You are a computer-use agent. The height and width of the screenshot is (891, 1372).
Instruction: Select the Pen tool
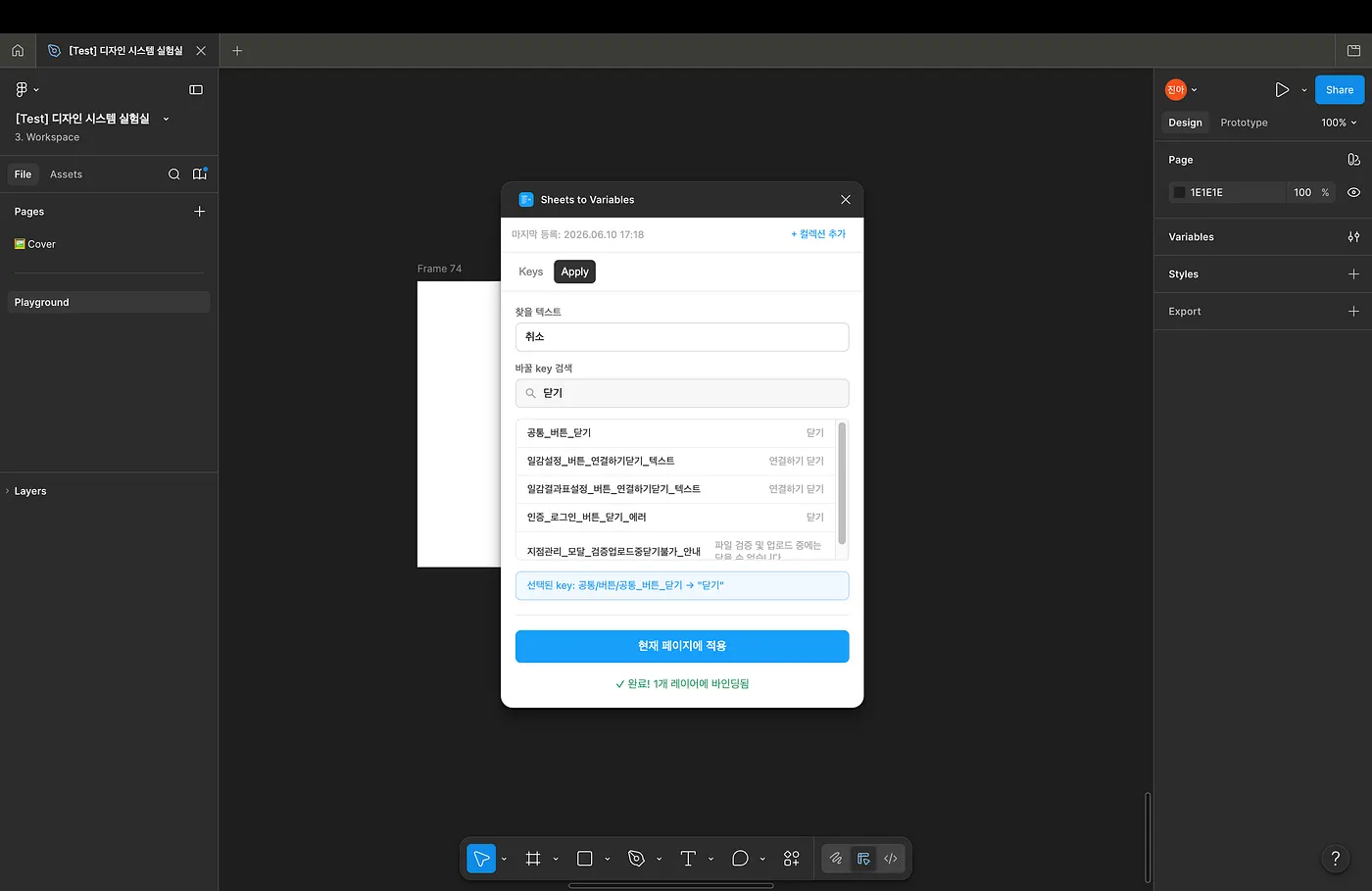coord(637,859)
